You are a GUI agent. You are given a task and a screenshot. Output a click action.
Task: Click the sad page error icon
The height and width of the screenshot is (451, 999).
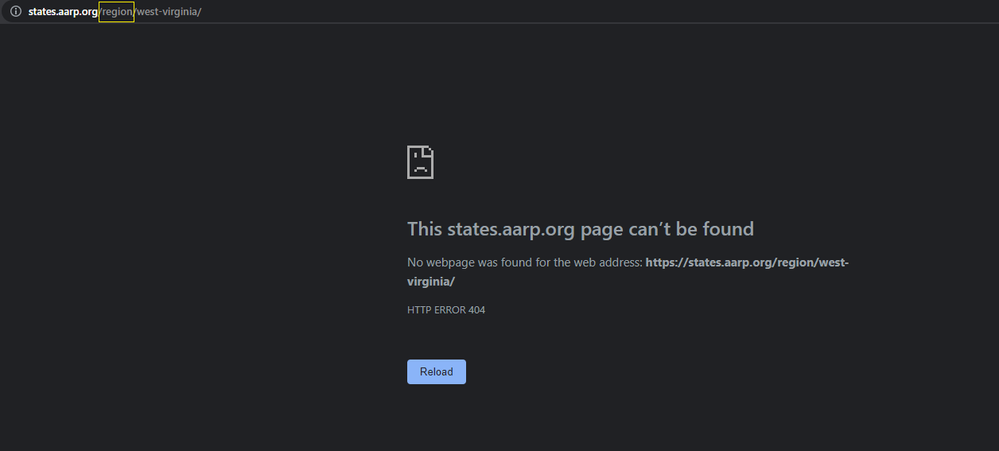click(420, 162)
